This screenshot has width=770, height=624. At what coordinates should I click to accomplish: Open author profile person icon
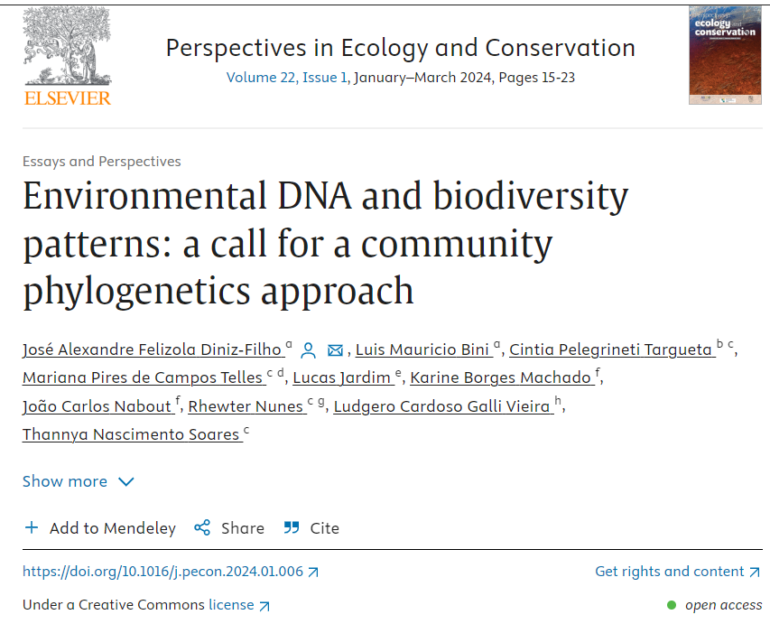pyautogui.click(x=309, y=350)
